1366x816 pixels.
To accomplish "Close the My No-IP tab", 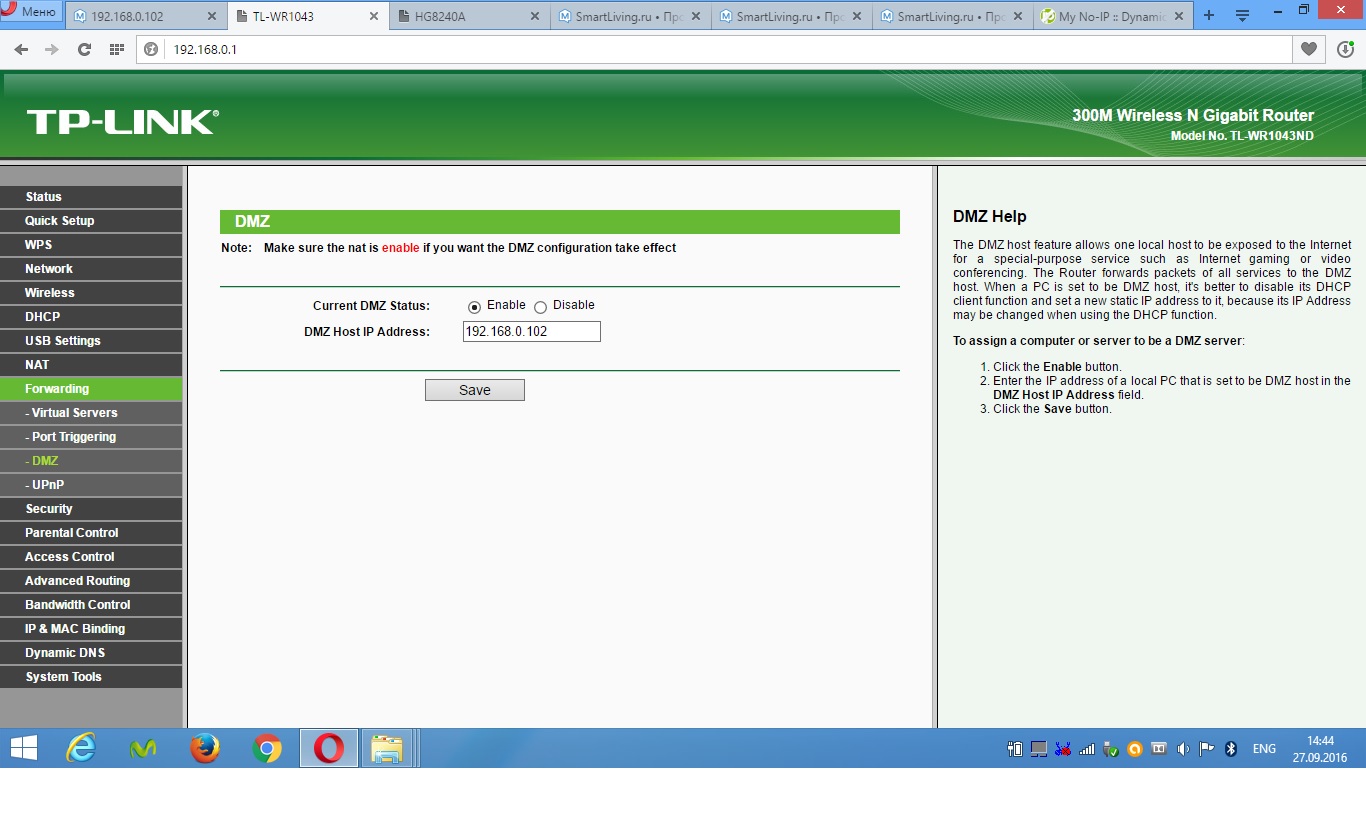I will coord(1178,16).
